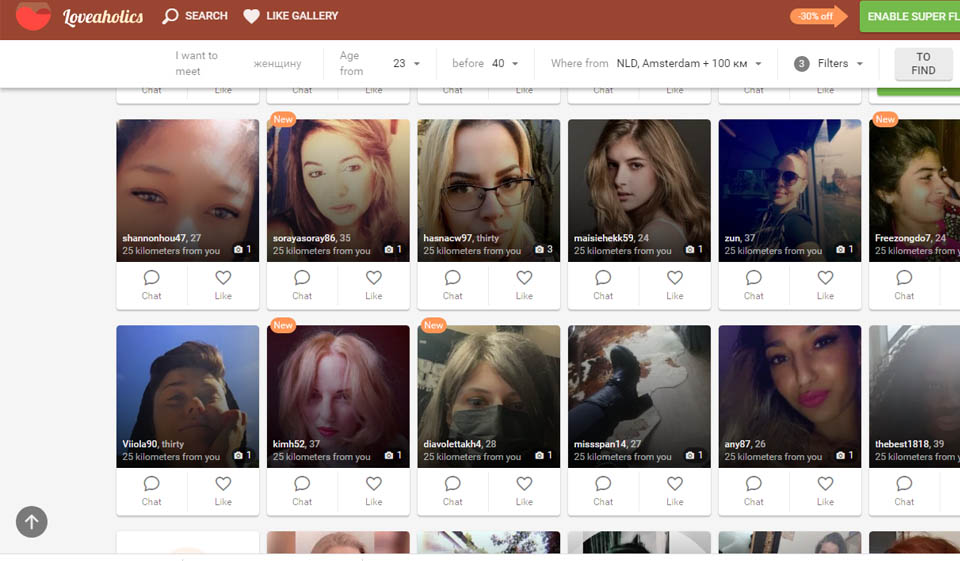Click Enable Super Flirt green button
The height and width of the screenshot is (561, 960).
(912, 16)
